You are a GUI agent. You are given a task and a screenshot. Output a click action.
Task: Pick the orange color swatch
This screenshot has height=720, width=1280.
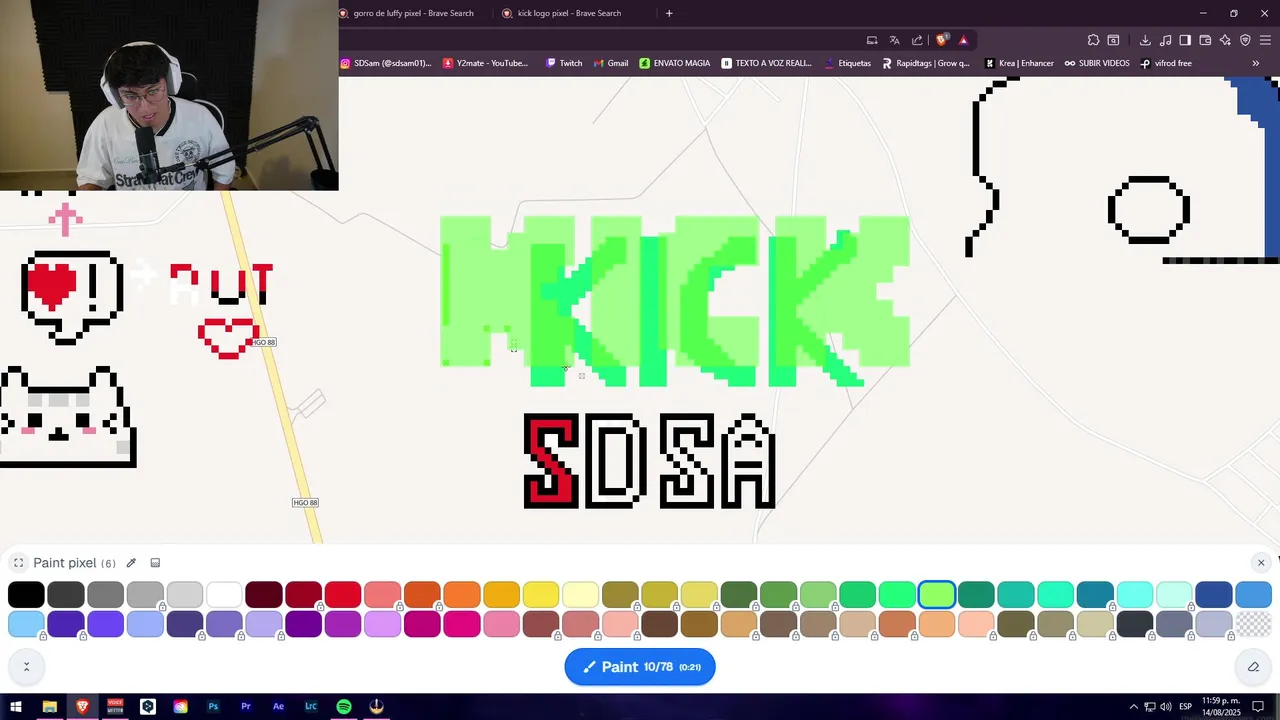click(462, 595)
